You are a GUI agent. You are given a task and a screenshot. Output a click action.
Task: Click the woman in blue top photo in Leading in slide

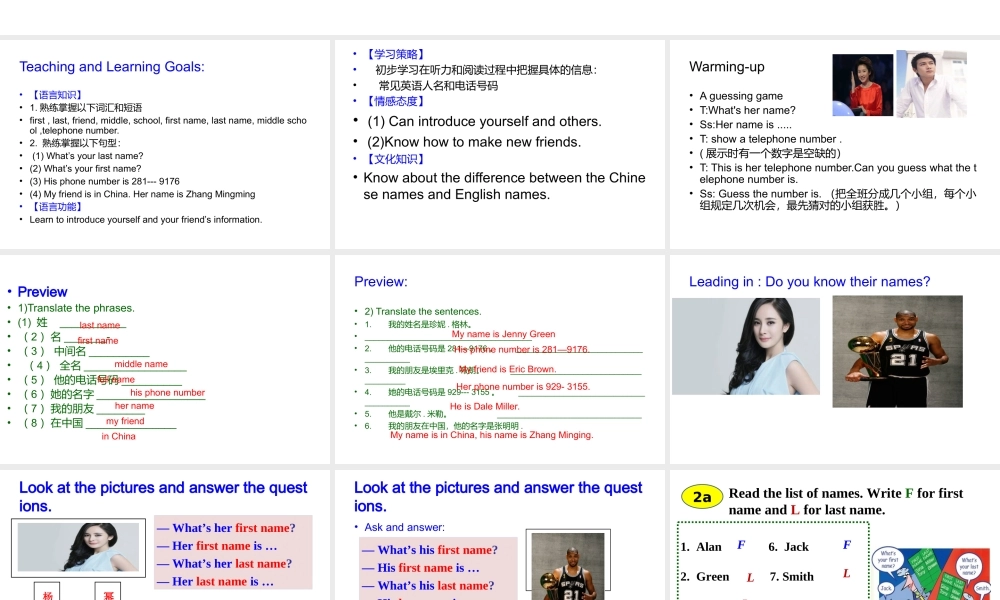point(746,346)
